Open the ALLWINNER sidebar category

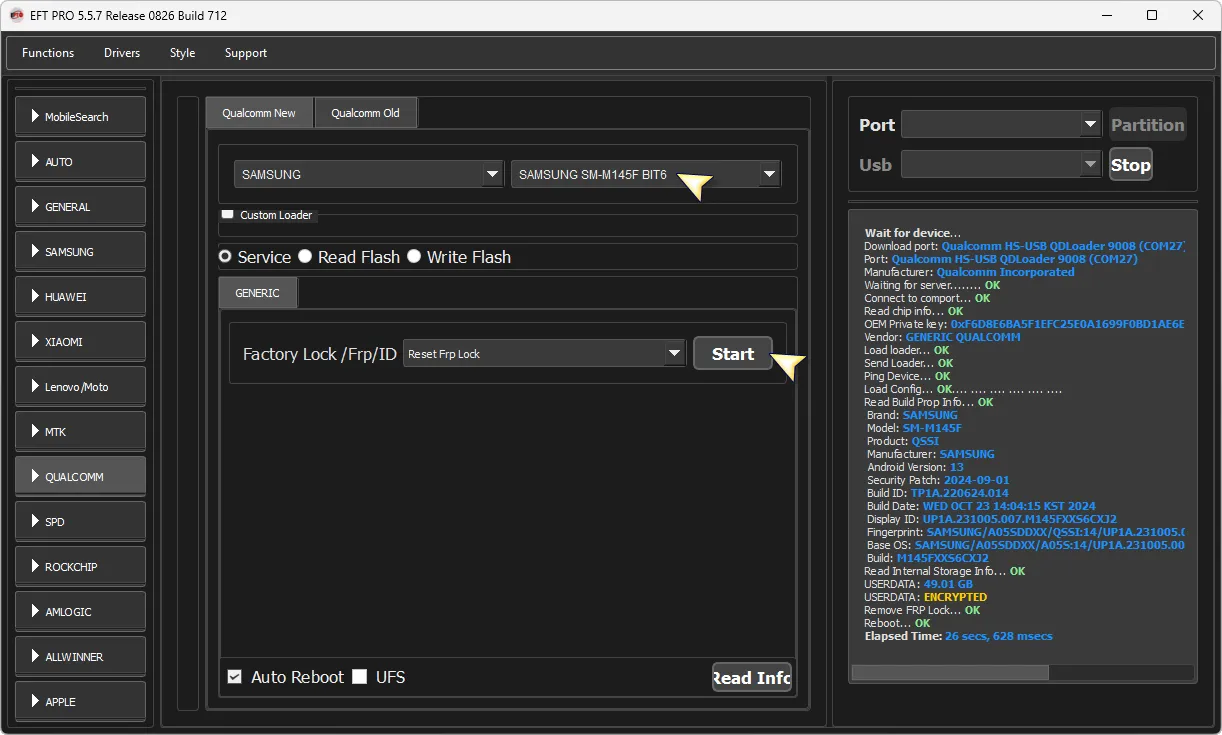[x=80, y=656]
